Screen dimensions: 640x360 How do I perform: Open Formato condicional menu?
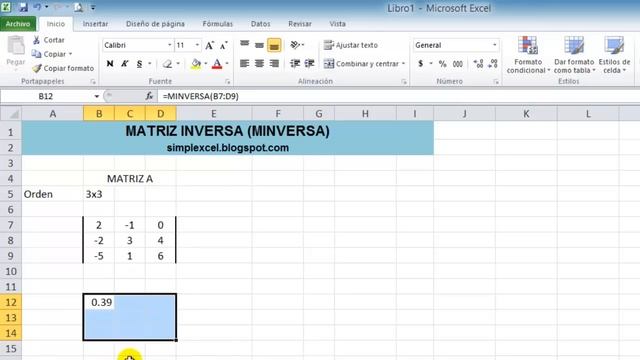(x=528, y=55)
